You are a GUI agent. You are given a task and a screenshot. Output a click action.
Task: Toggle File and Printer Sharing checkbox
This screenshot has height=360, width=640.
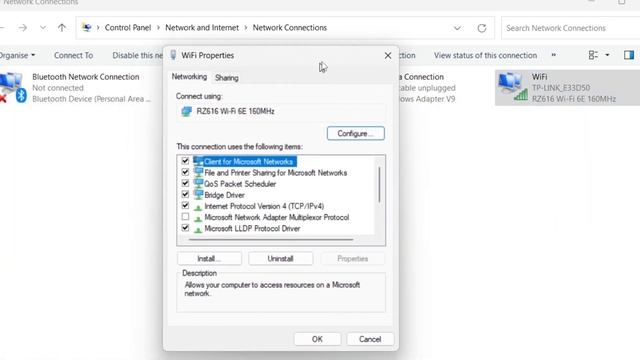point(185,172)
